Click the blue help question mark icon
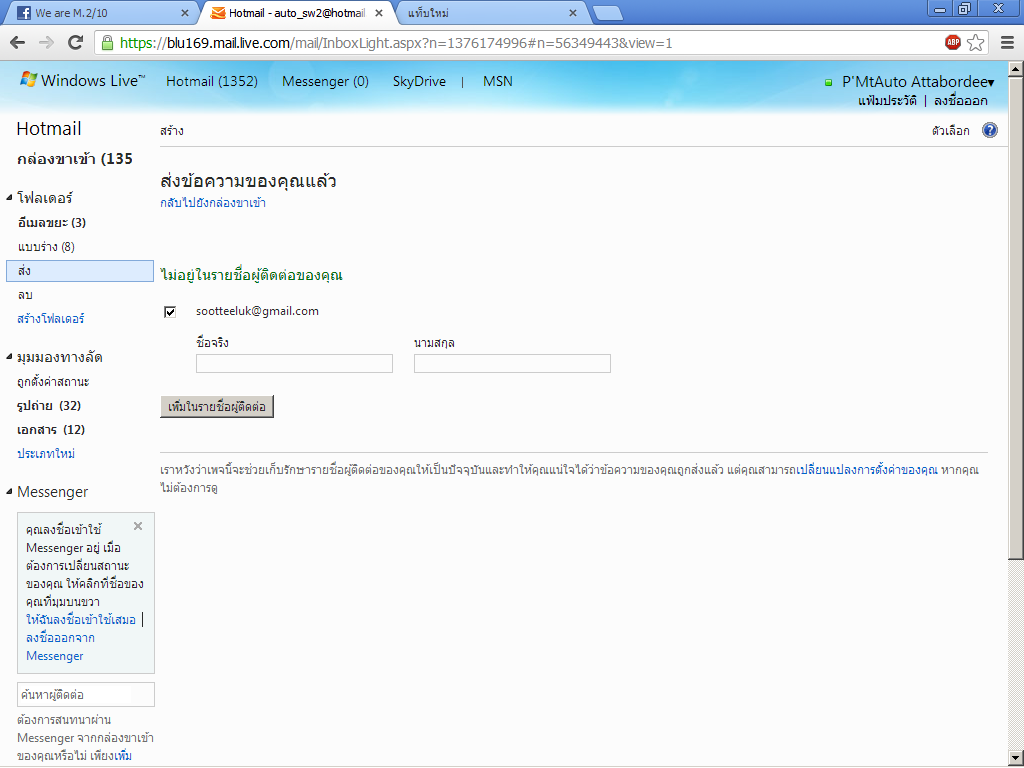Image resolution: width=1024 pixels, height=768 pixels. tap(989, 131)
